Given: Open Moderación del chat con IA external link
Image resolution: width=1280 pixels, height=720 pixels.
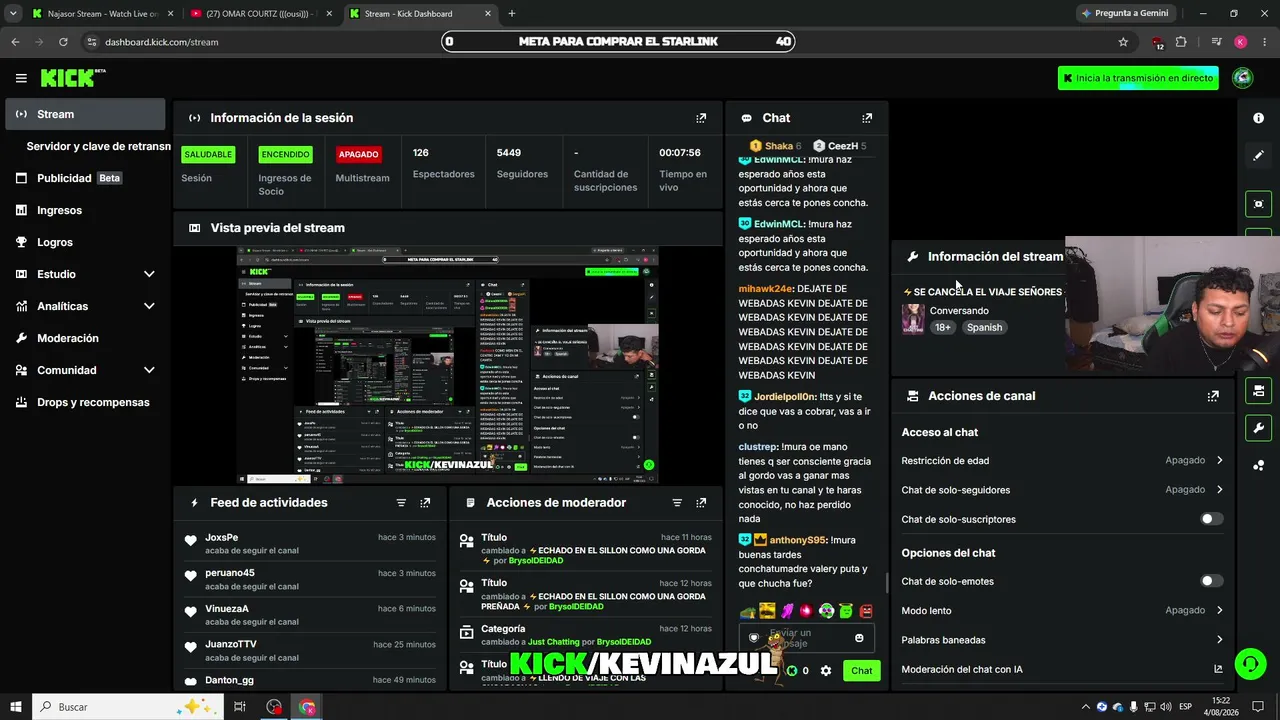Looking at the screenshot, I should (x=1218, y=670).
